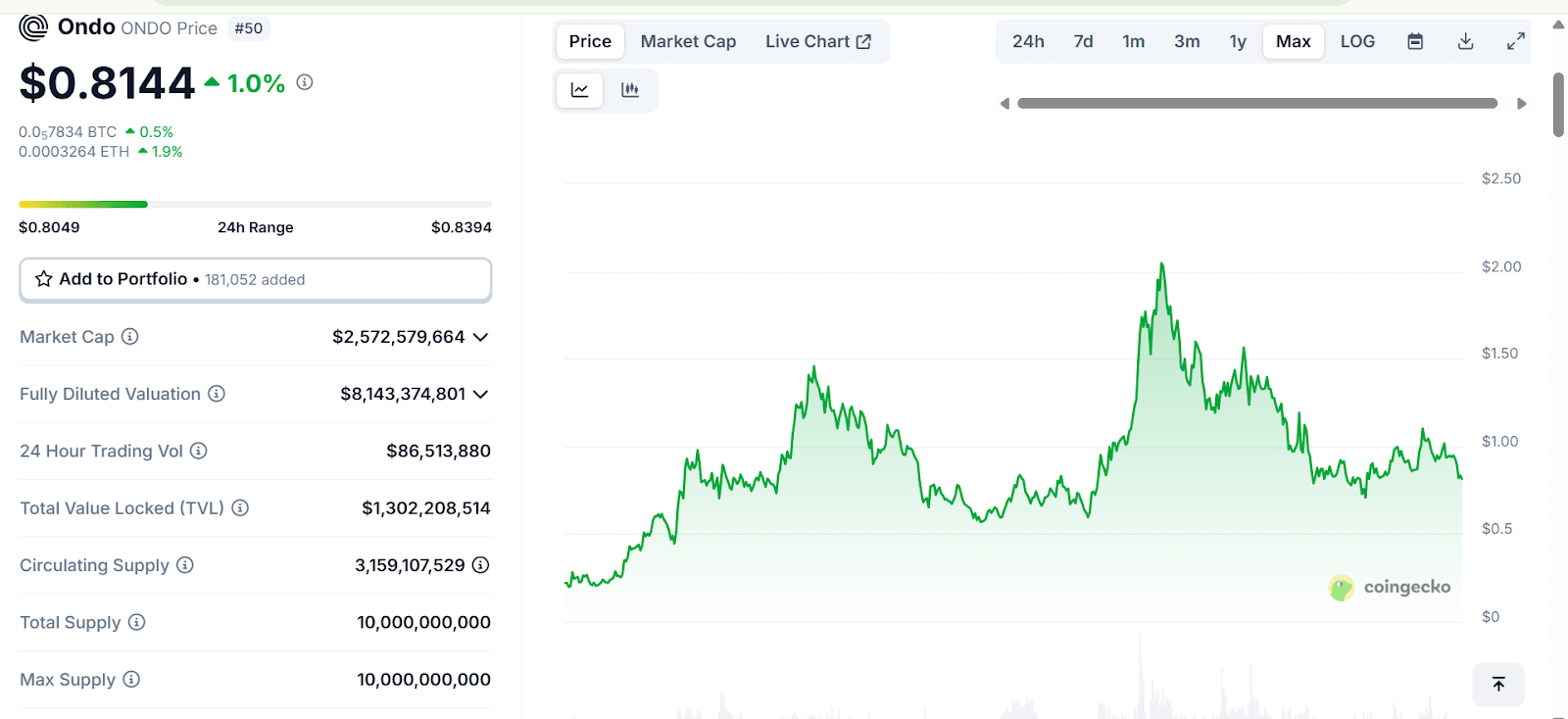This screenshot has height=719, width=1568.
Task: Click the star icon in Add to Portfolio
Action: (x=43, y=279)
